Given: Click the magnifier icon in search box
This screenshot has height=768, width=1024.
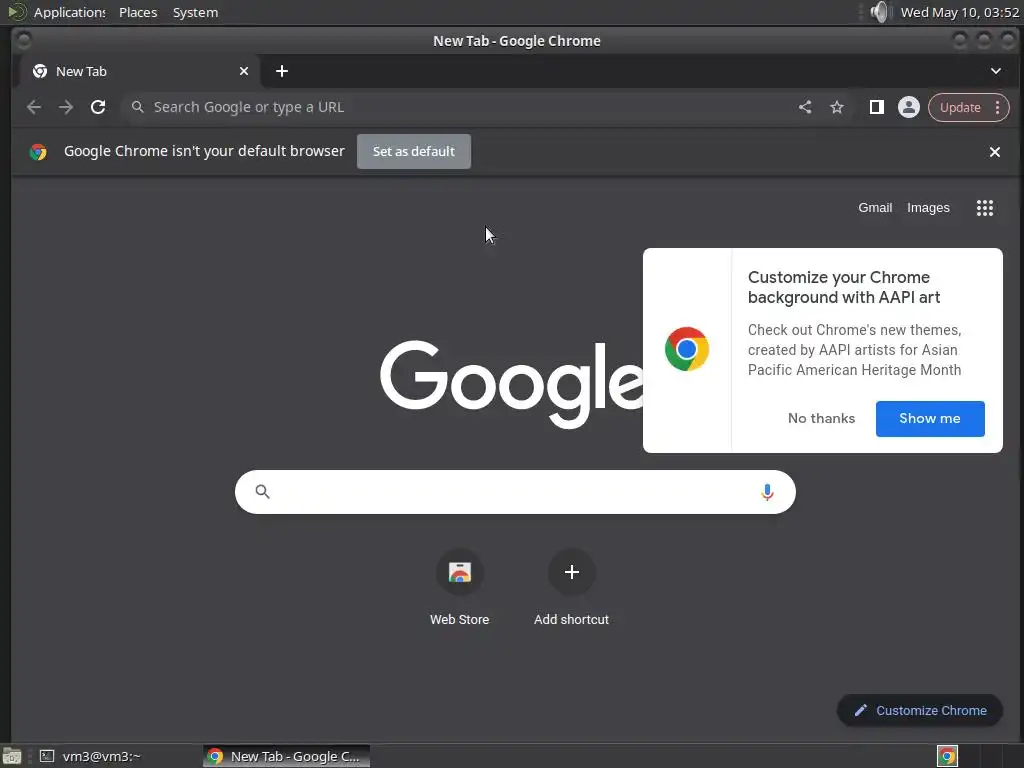Looking at the screenshot, I should 263,492.
